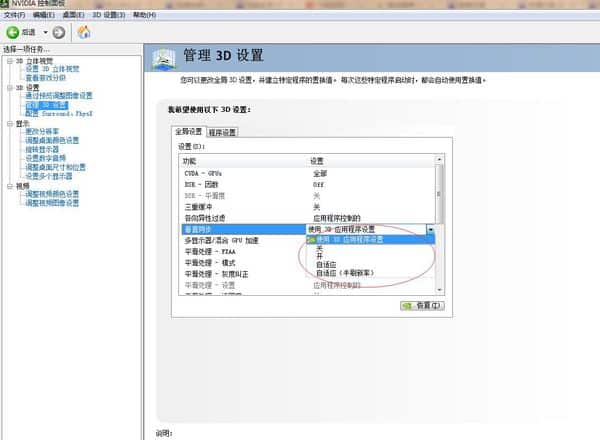Open 通过预览调整图像设置 link
The height and width of the screenshot is (440, 600).
pyautogui.click(x=59, y=96)
